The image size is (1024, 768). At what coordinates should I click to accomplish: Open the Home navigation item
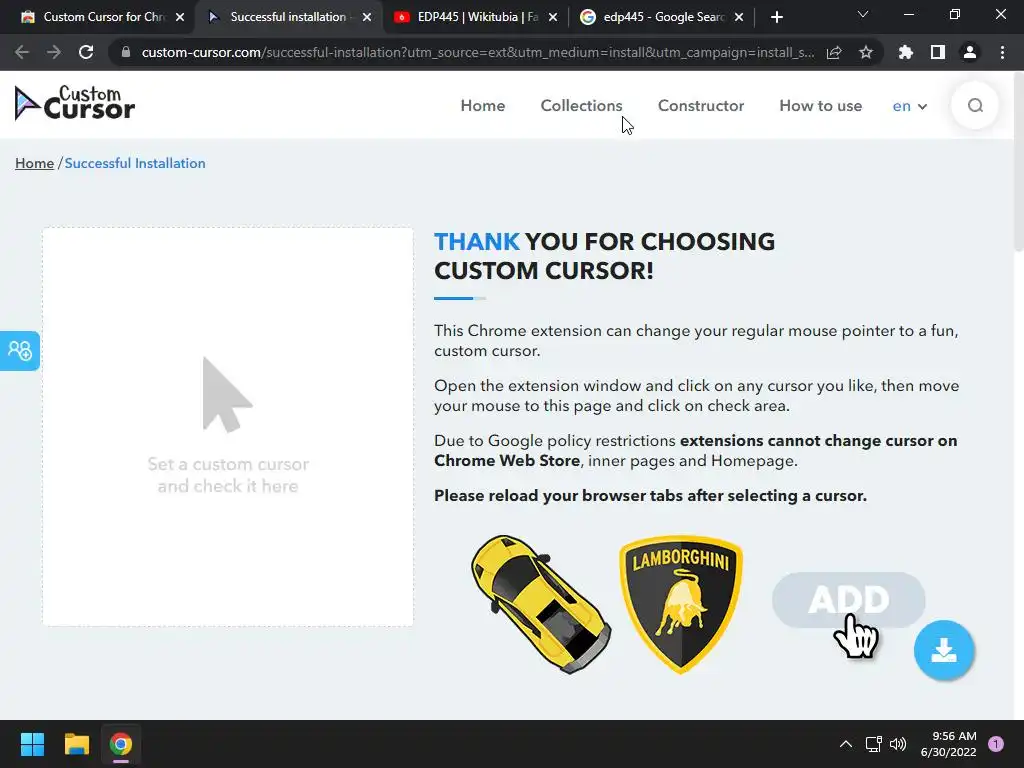[x=483, y=106]
